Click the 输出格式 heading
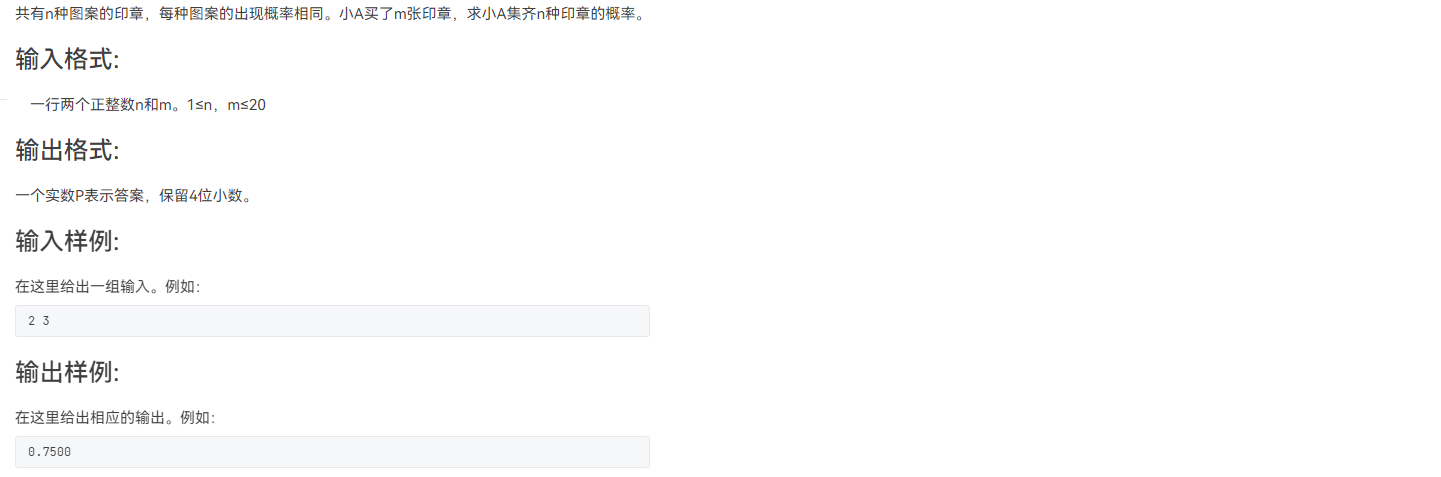Viewport: 1441px width, 477px height. (x=67, y=151)
